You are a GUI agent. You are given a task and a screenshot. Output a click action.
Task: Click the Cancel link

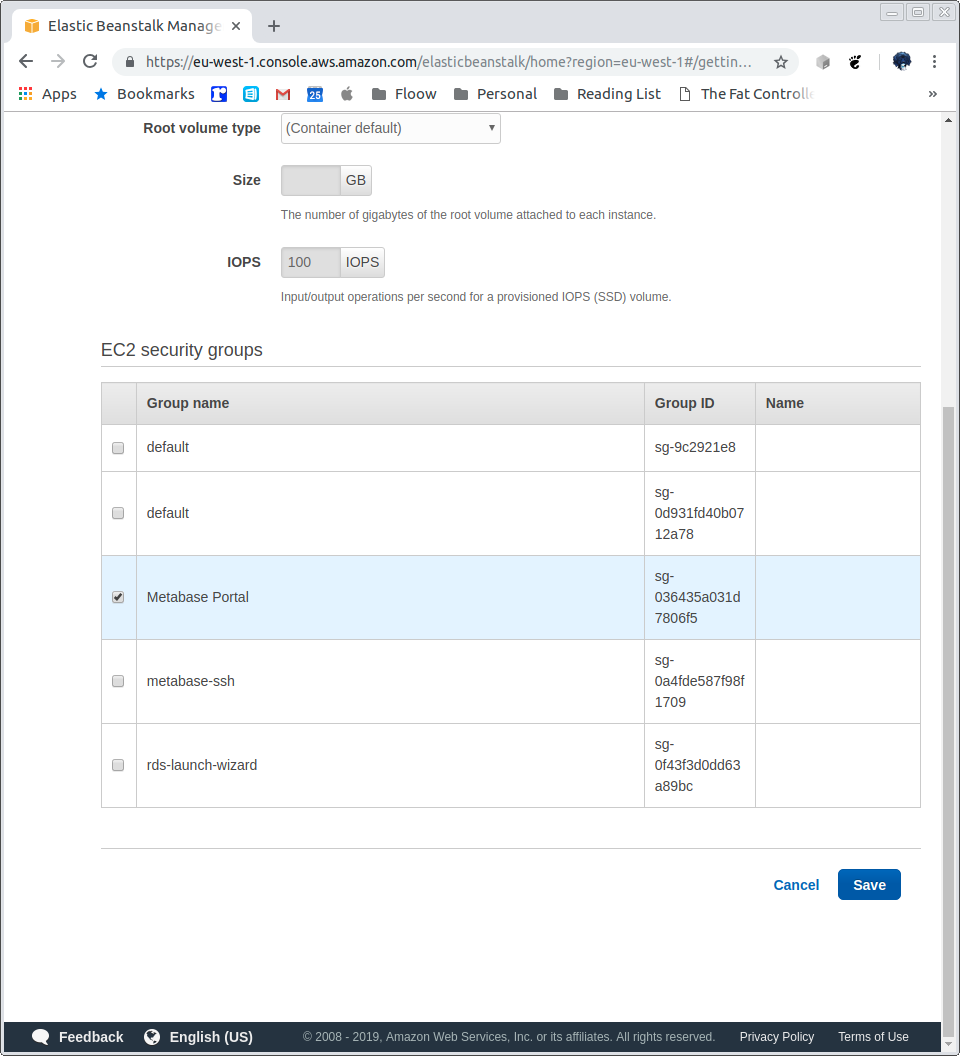tap(796, 885)
